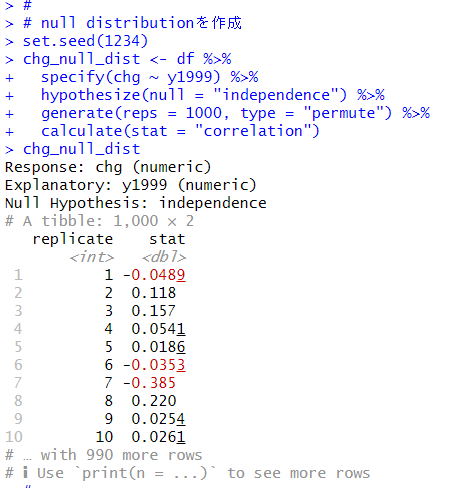Click the line "chg_null_dist <- df %>%"
456x488 pixels.
click(127, 59)
